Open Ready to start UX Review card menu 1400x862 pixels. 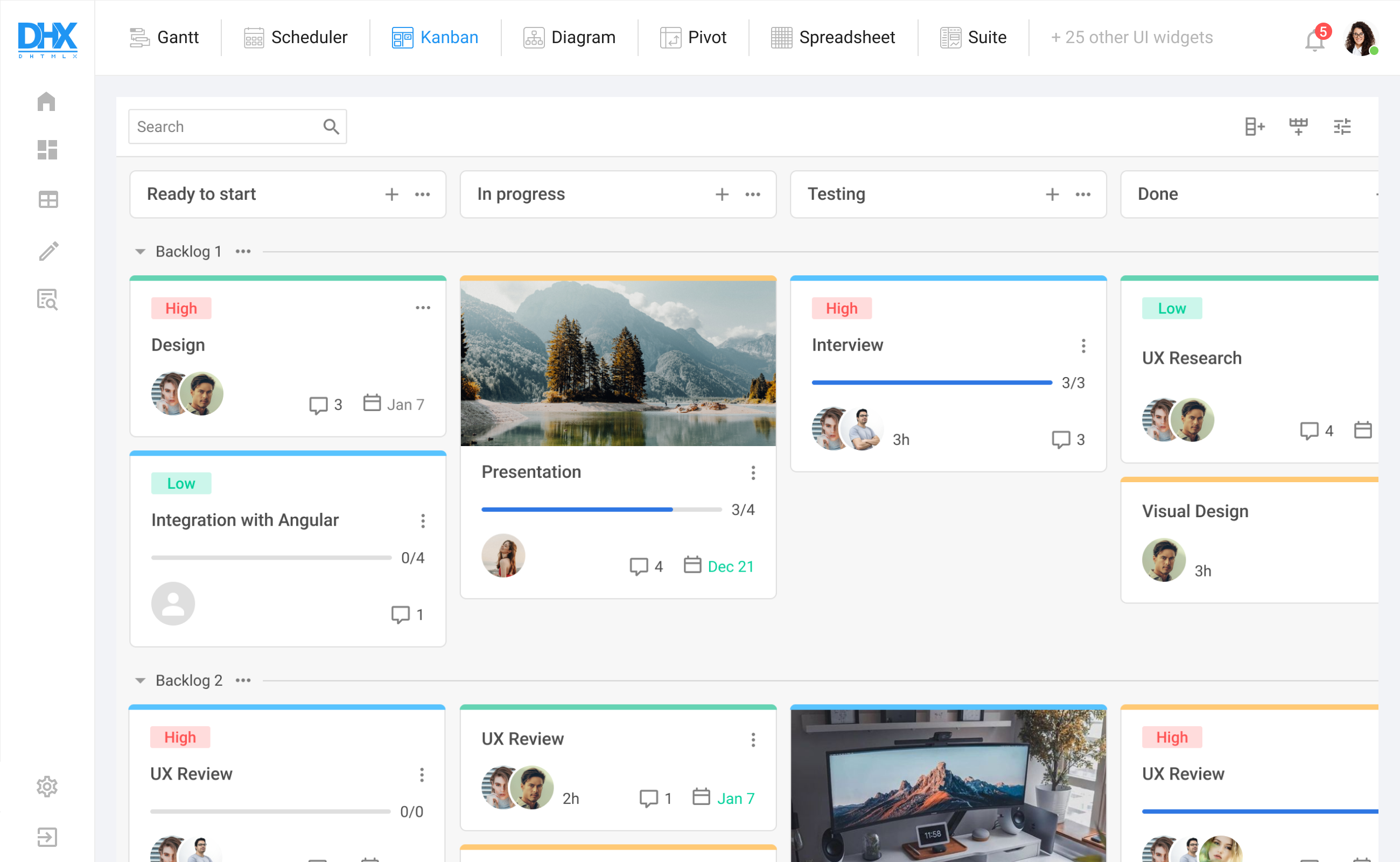422,775
